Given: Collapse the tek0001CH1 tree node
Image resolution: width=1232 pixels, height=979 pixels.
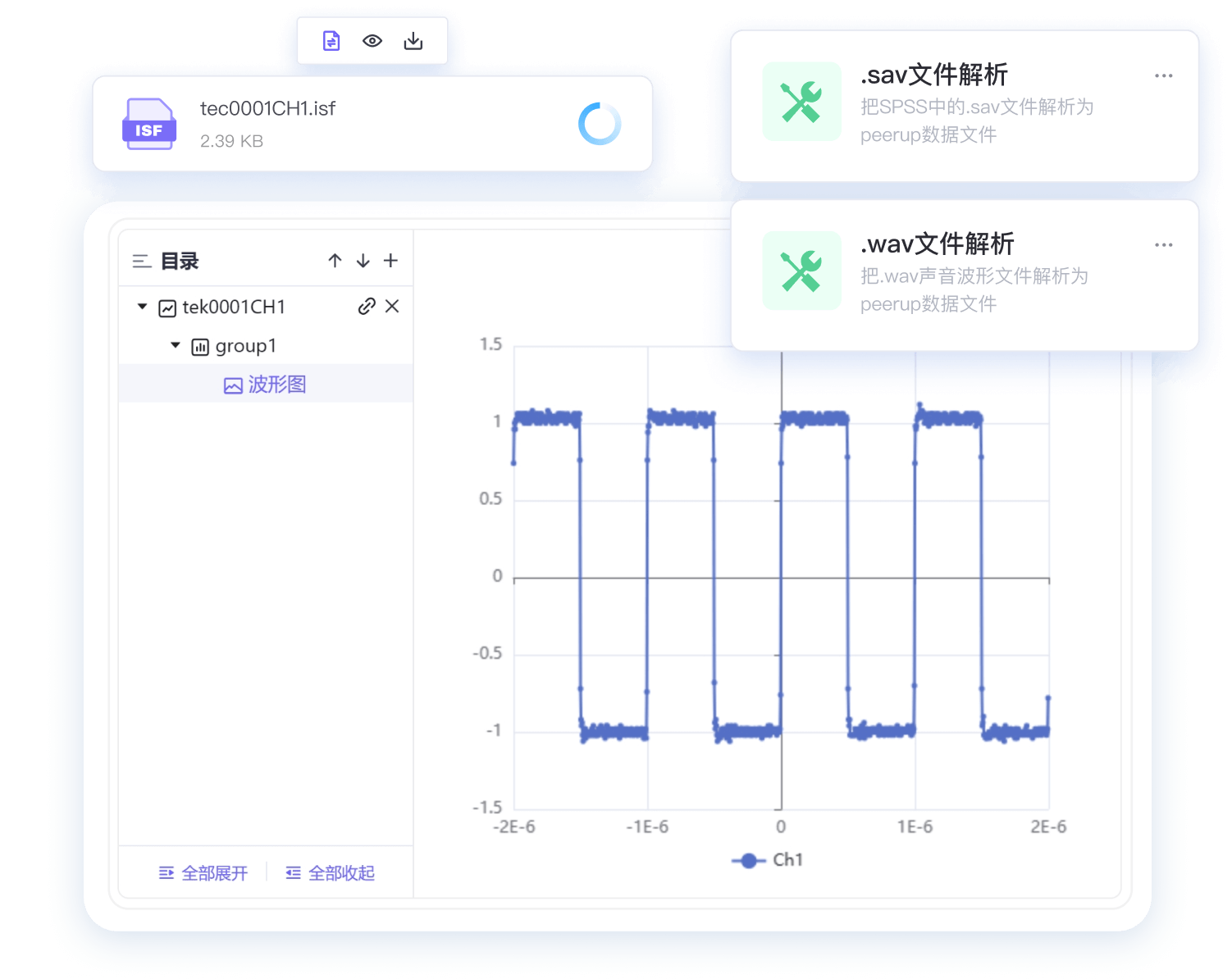Looking at the screenshot, I should point(142,307).
